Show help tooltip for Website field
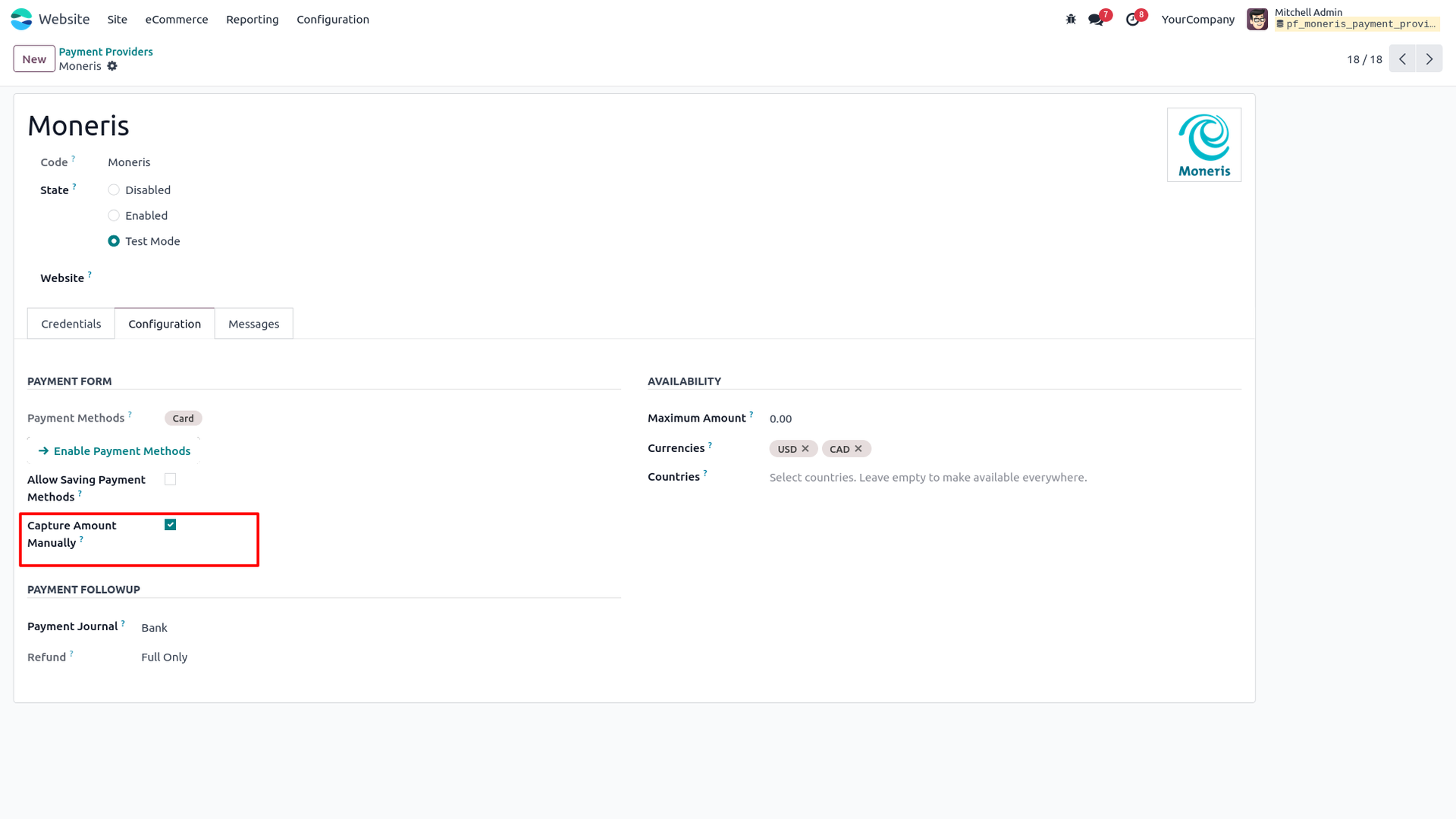The height and width of the screenshot is (819, 1456). [89, 275]
